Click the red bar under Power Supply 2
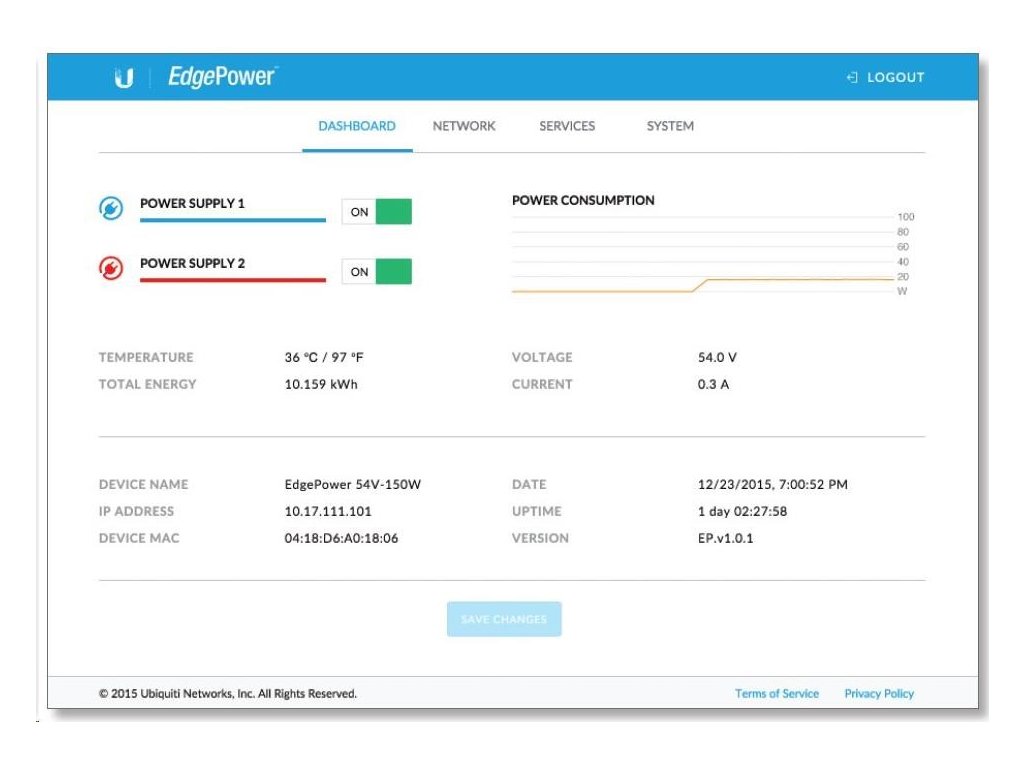 tap(232, 280)
